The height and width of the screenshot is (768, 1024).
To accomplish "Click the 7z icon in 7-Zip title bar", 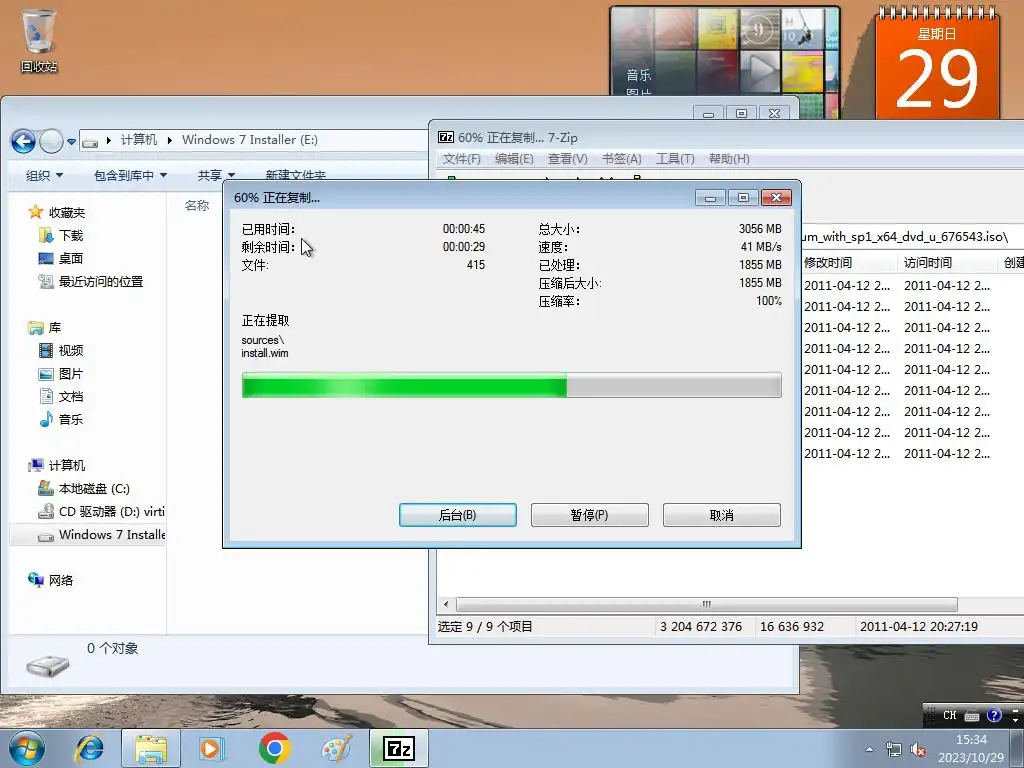I will tap(446, 137).
